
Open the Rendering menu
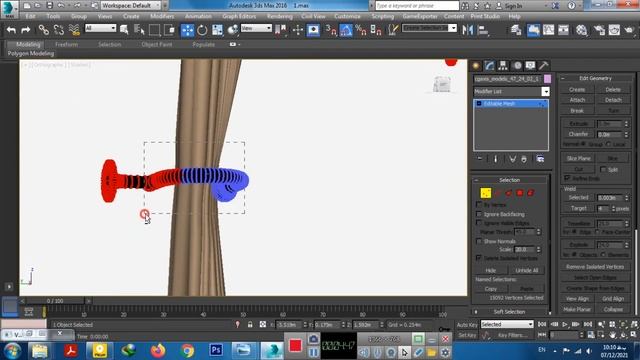pos(280,16)
